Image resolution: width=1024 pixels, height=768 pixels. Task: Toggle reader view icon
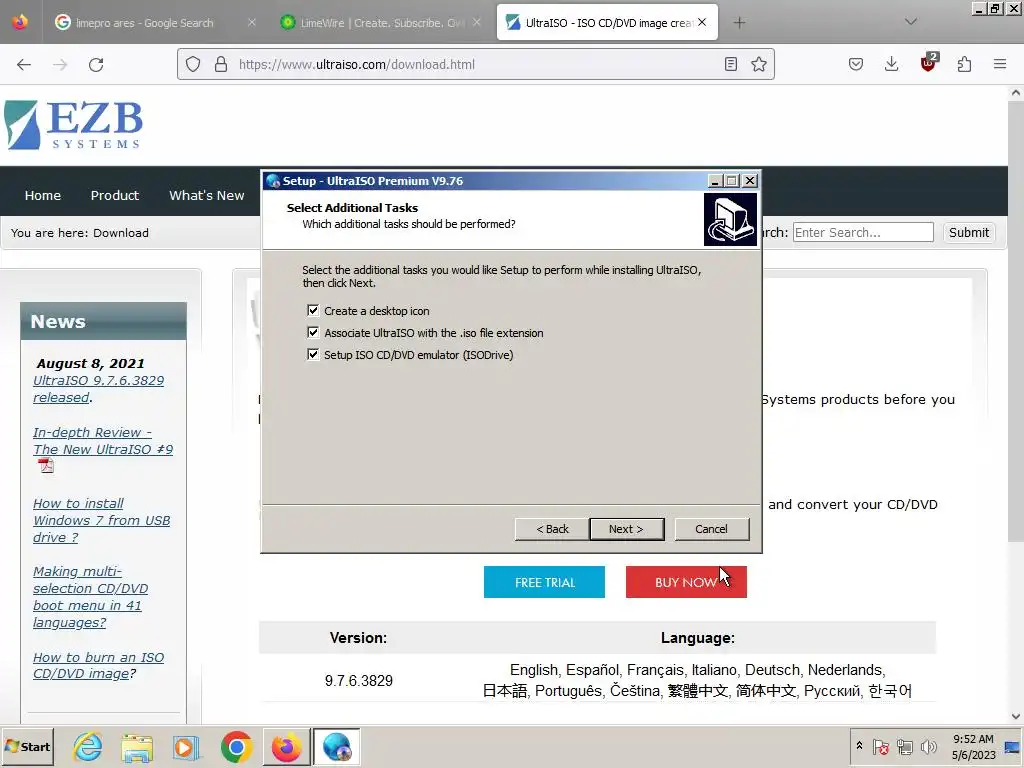pyautogui.click(x=731, y=64)
